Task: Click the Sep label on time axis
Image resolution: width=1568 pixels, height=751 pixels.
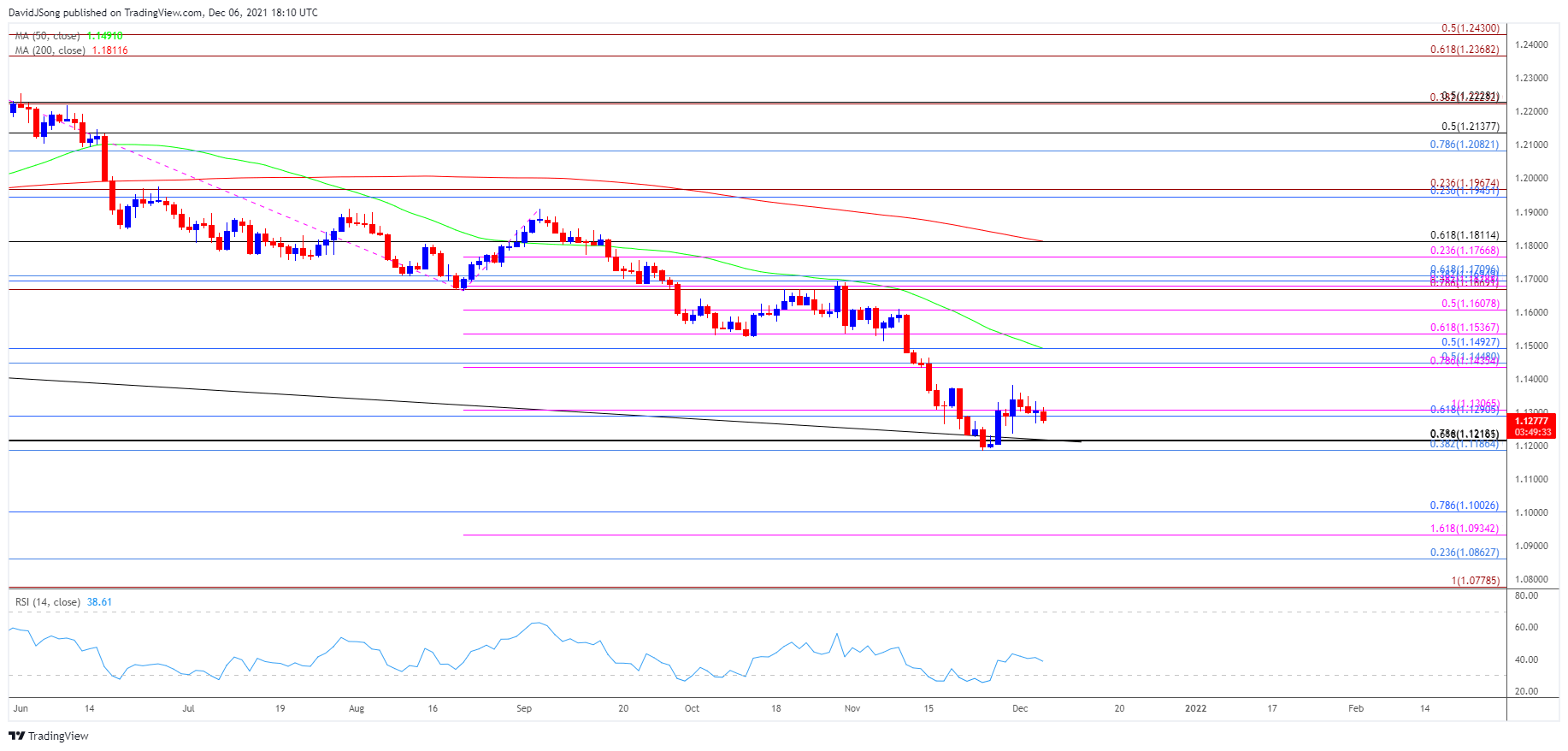Action: [x=524, y=708]
